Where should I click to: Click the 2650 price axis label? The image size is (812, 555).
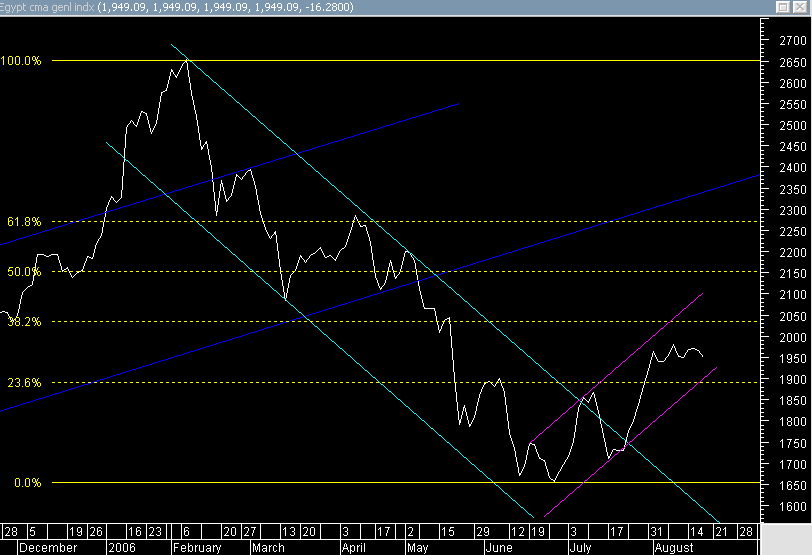pos(793,62)
